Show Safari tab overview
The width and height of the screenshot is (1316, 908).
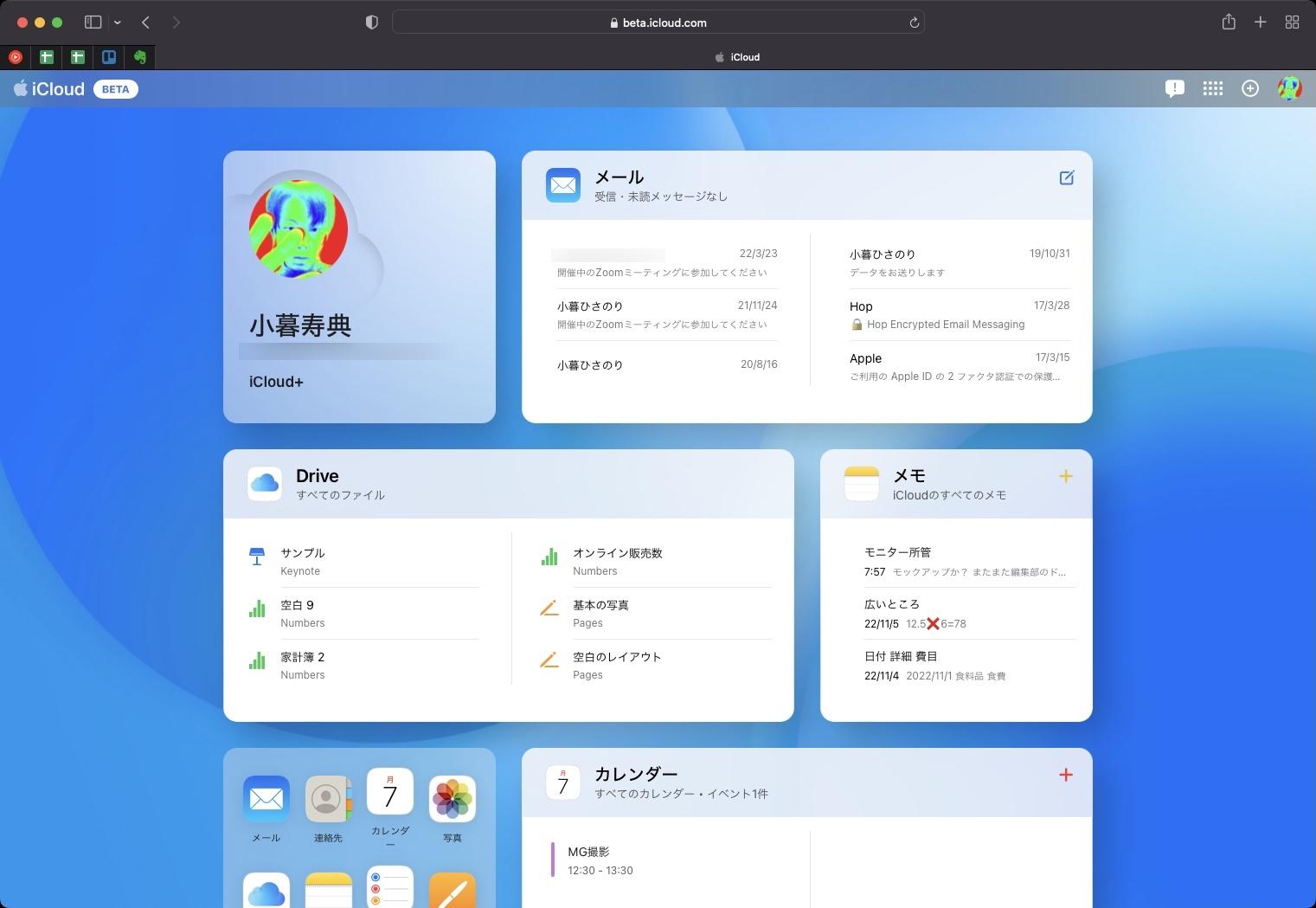click(1292, 23)
